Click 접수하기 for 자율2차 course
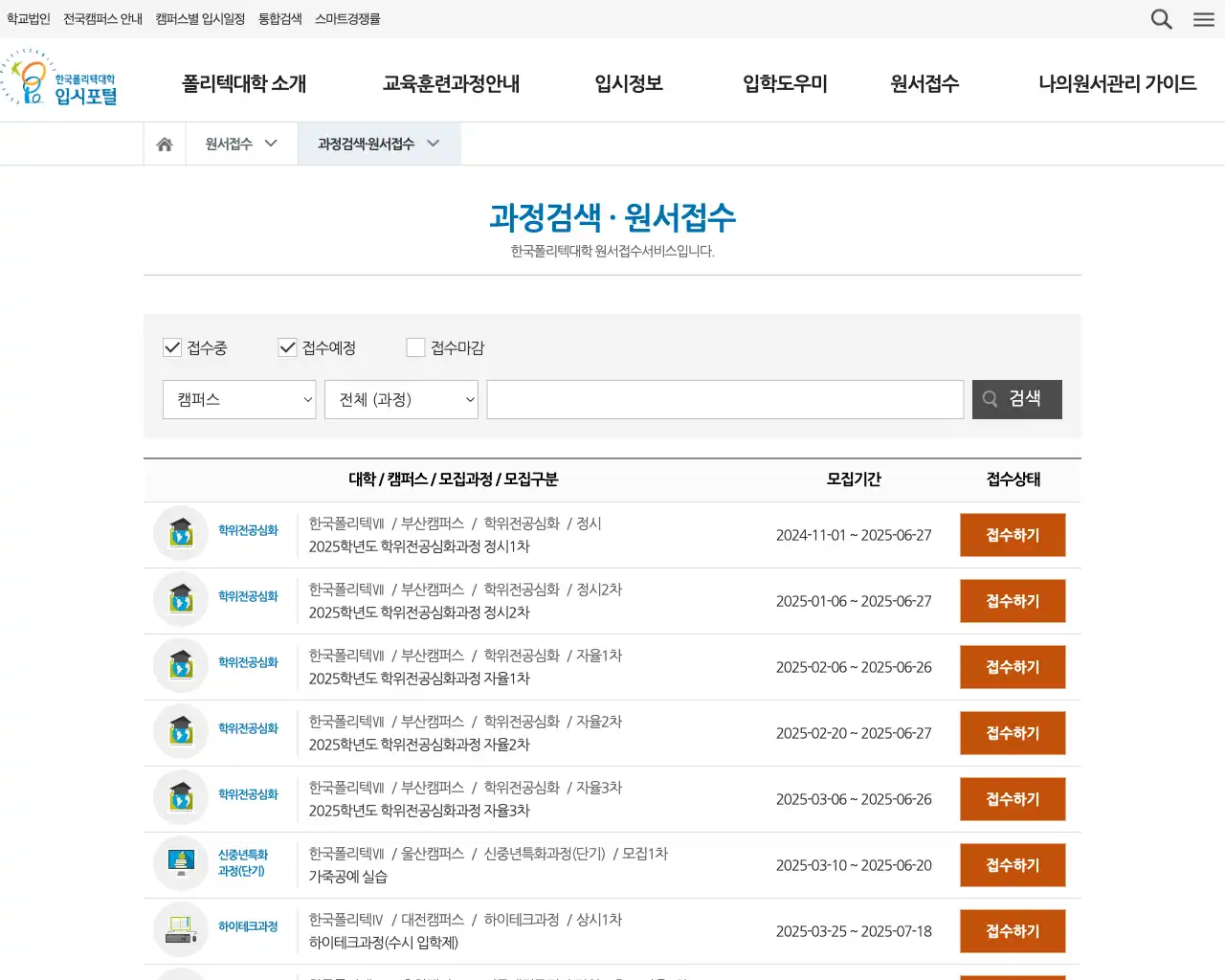 [x=1013, y=733]
